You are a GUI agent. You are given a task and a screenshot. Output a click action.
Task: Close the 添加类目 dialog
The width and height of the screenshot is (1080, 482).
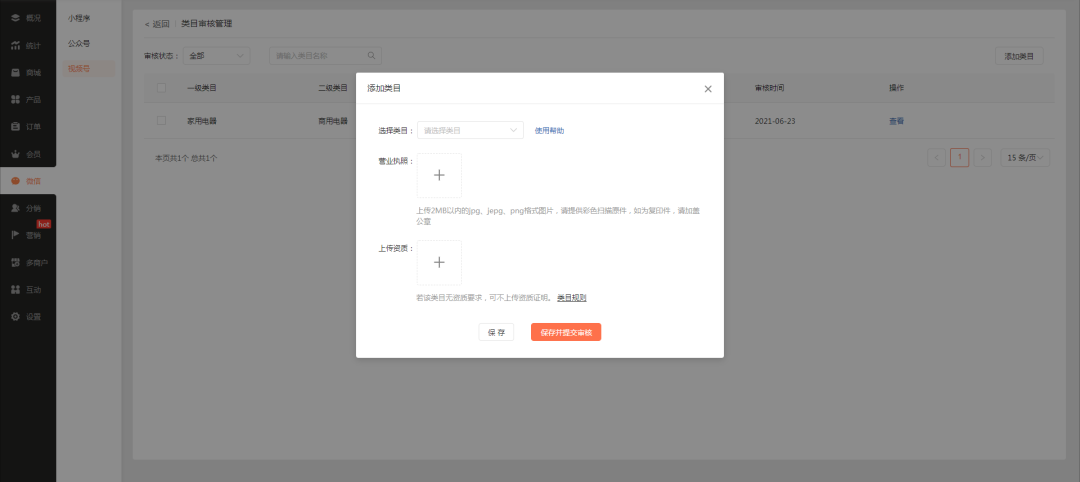pos(708,89)
